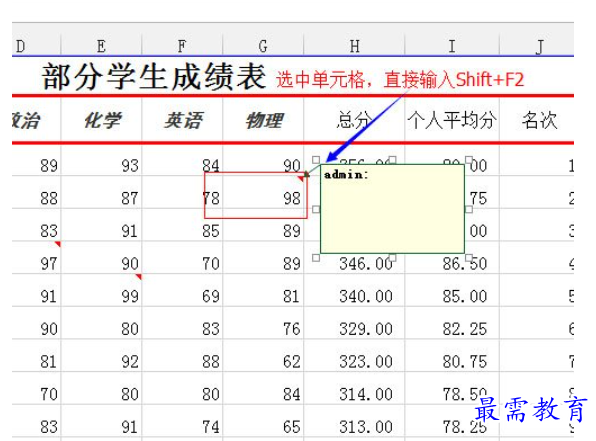
Task: Select chemistry score cell 87
Action: click(101, 192)
